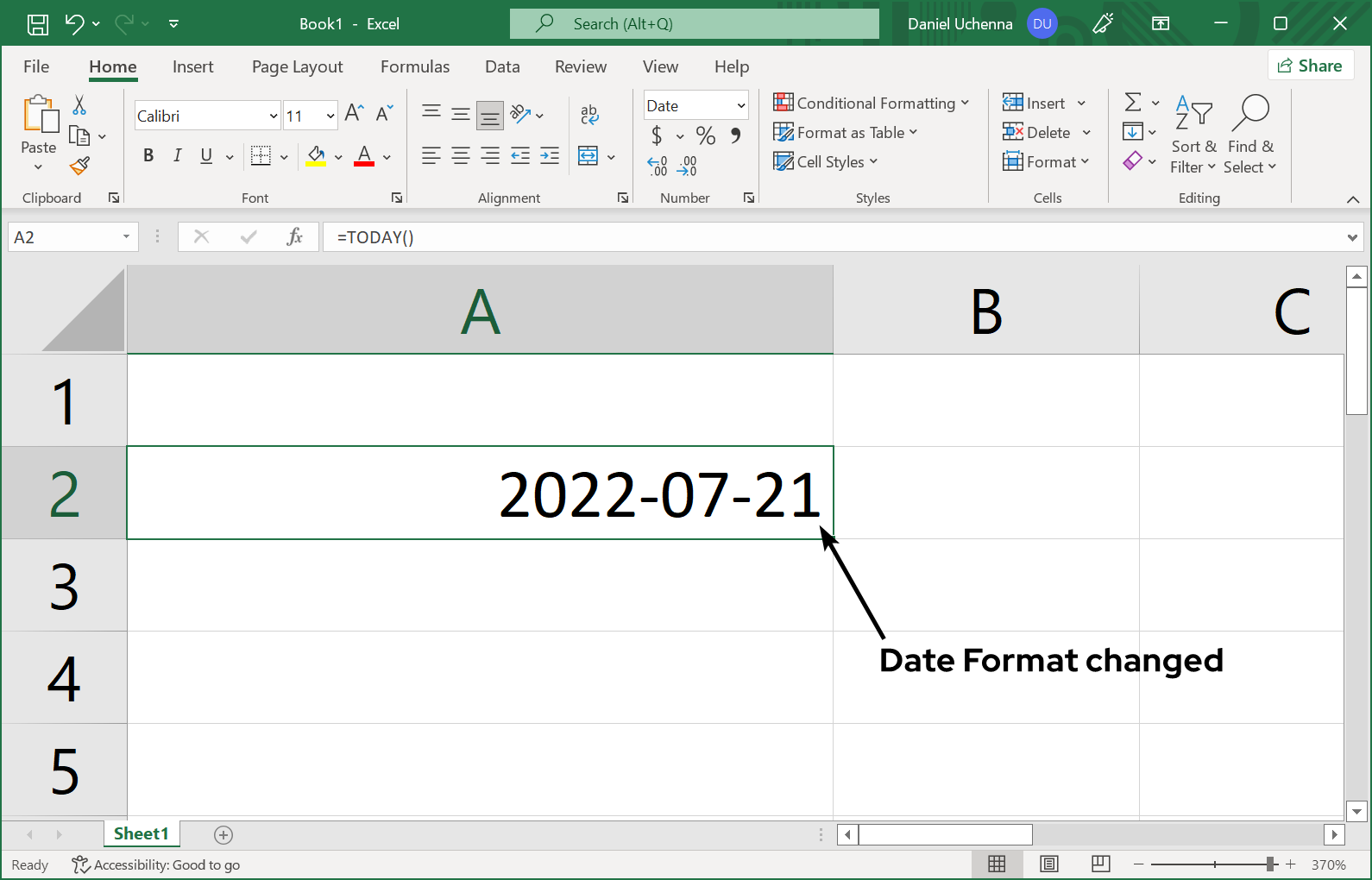This screenshot has height=880, width=1372.
Task: Open the Conditional Formatting dropdown
Action: point(872,104)
